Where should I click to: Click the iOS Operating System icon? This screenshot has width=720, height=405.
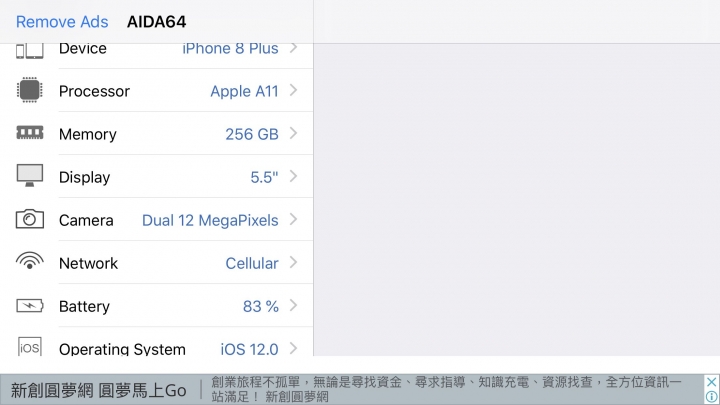click(x=30, y=347)
